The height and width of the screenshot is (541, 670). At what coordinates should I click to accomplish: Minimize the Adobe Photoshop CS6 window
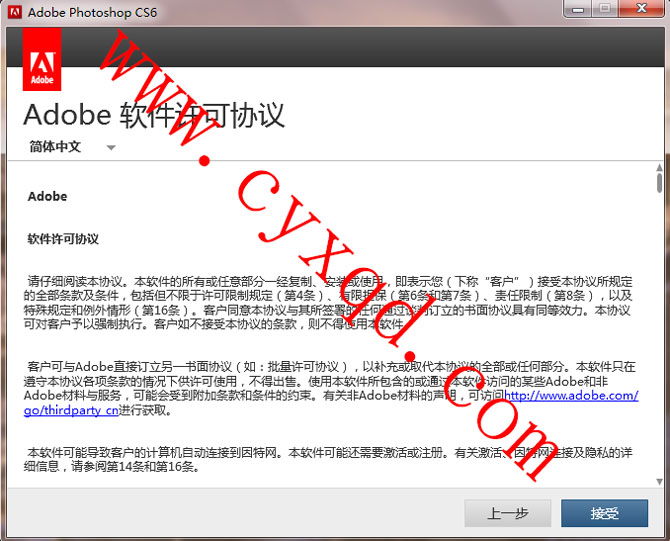click(x=578, y=9)
